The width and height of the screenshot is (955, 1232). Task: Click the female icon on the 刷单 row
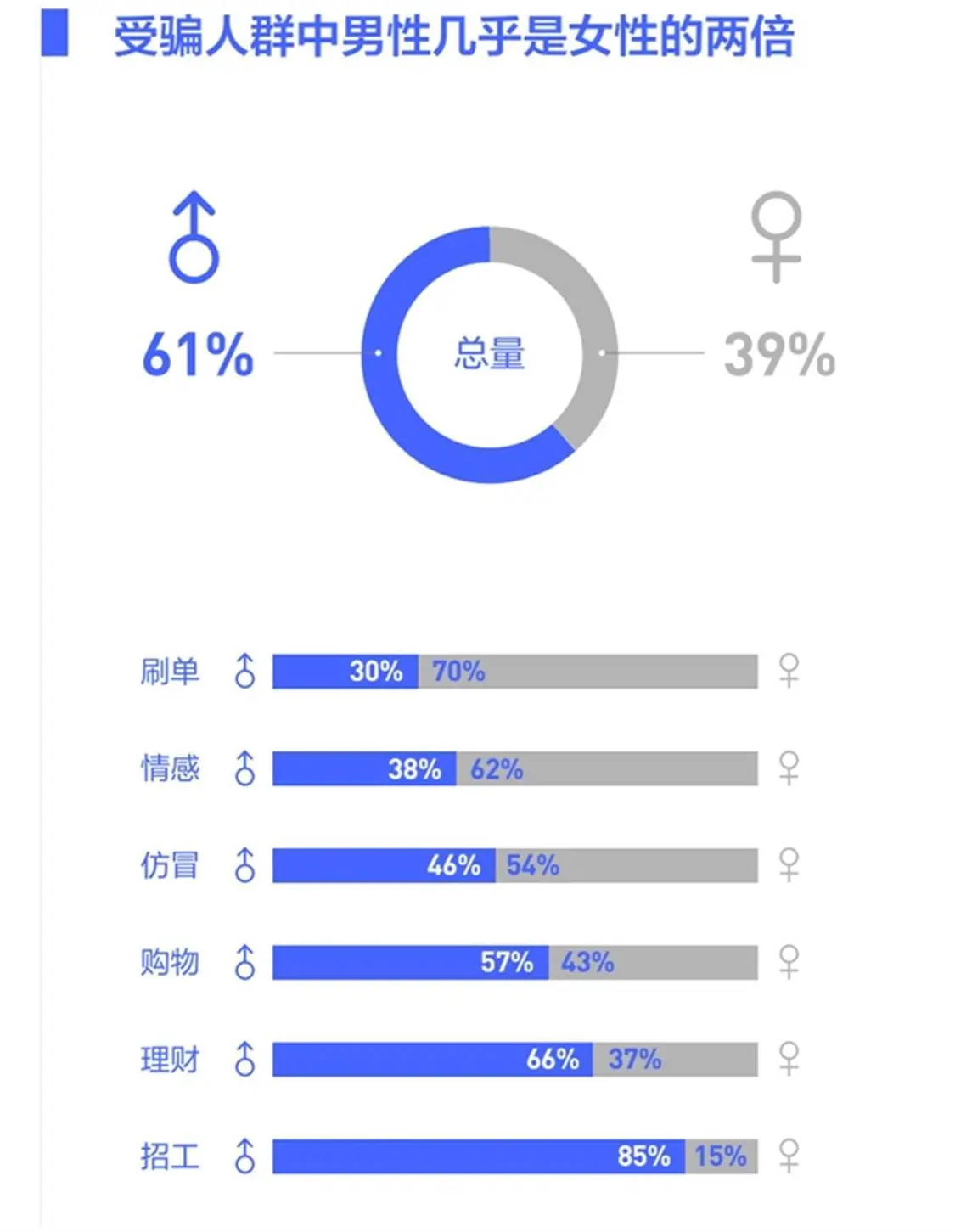pos(789,671)
